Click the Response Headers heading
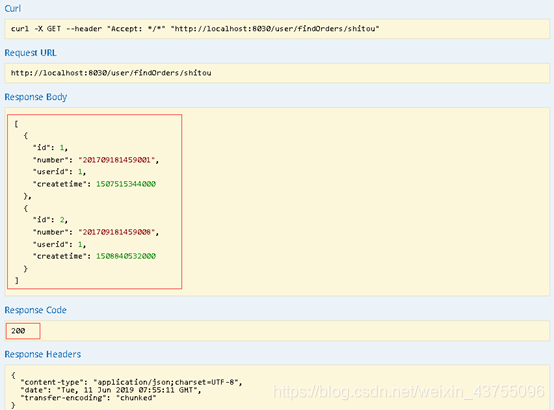 pyautogui.click(x=43, y=354)
